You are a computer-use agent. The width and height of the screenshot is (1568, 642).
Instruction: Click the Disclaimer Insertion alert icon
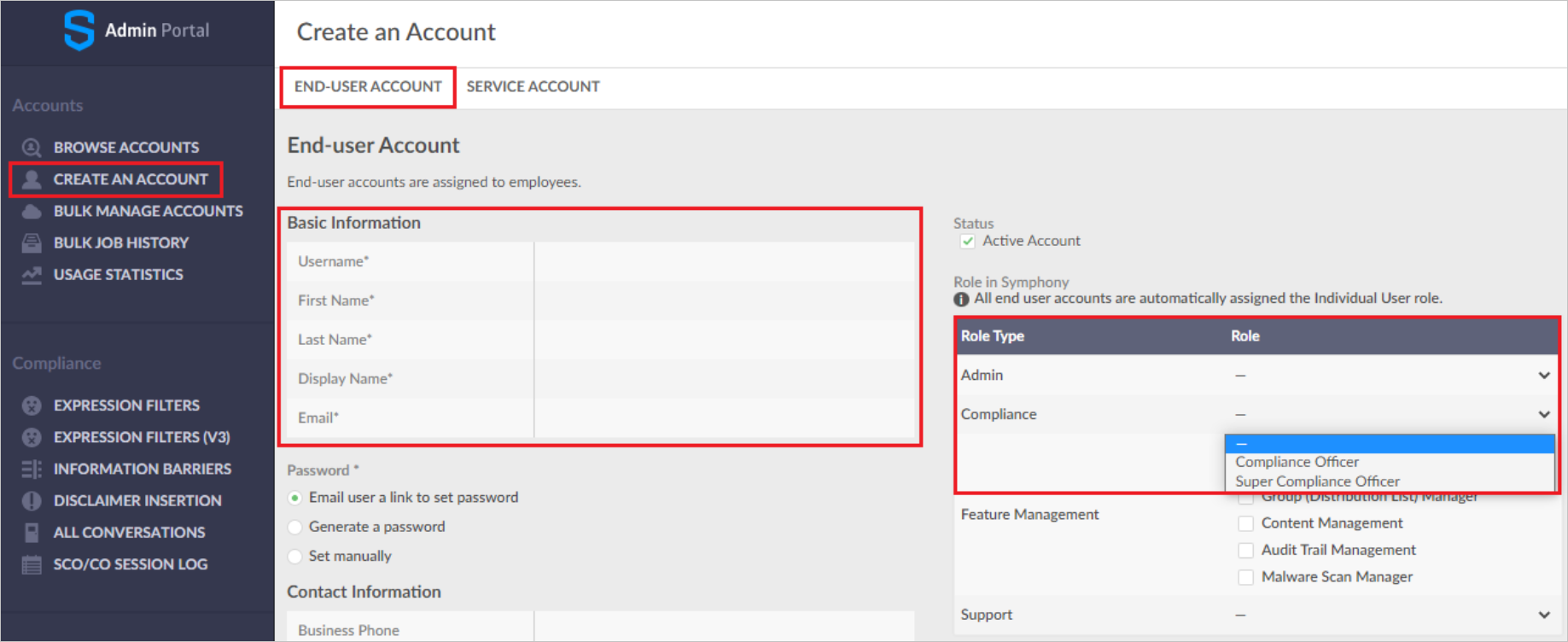(x=32, y=501)
